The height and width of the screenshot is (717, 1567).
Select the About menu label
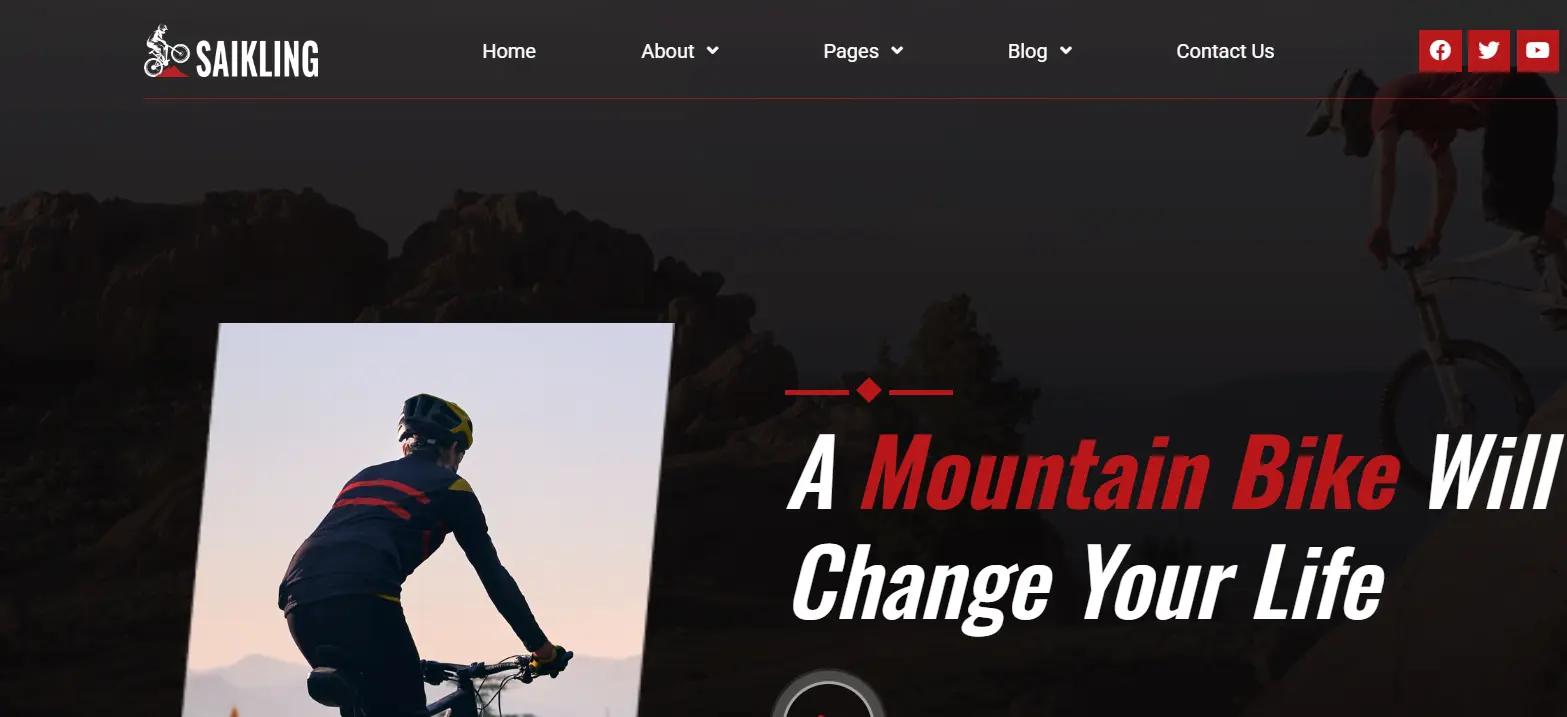pyautogui.click(x=667, y=51)
